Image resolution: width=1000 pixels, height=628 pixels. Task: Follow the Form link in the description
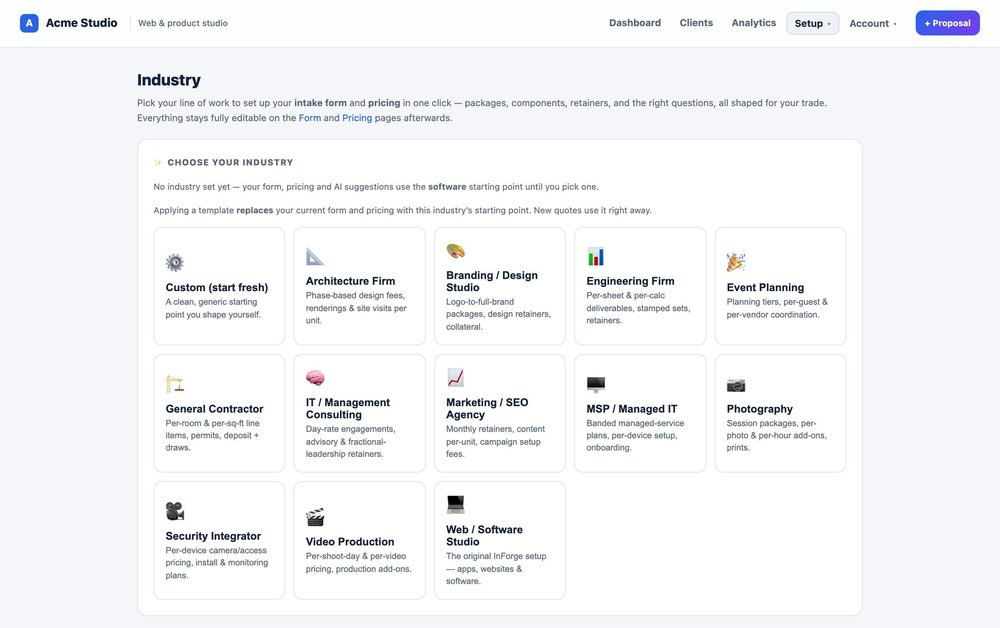coord(310,118)
